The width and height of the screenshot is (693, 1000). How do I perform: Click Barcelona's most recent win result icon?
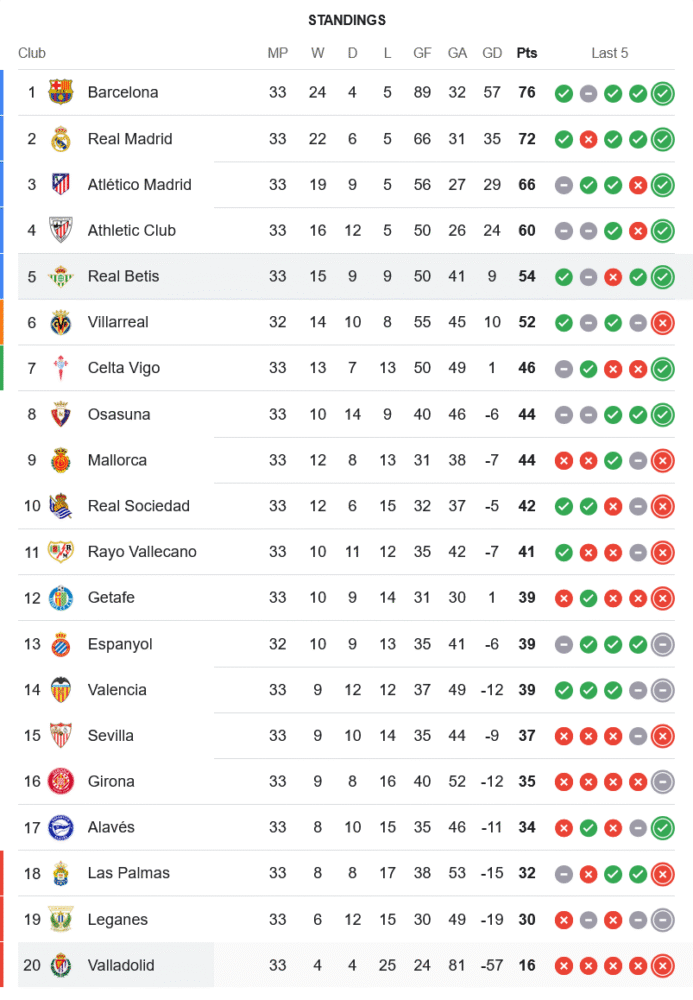point(662,93)
